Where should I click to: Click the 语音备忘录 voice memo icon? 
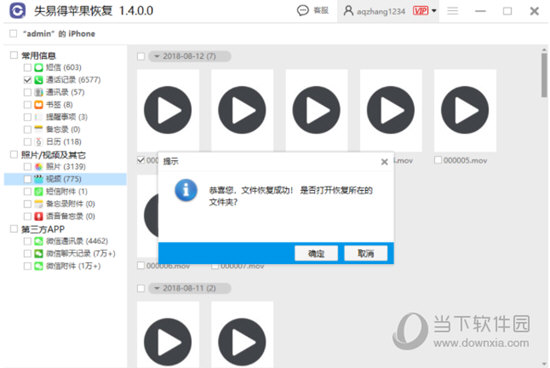[39, 216]
